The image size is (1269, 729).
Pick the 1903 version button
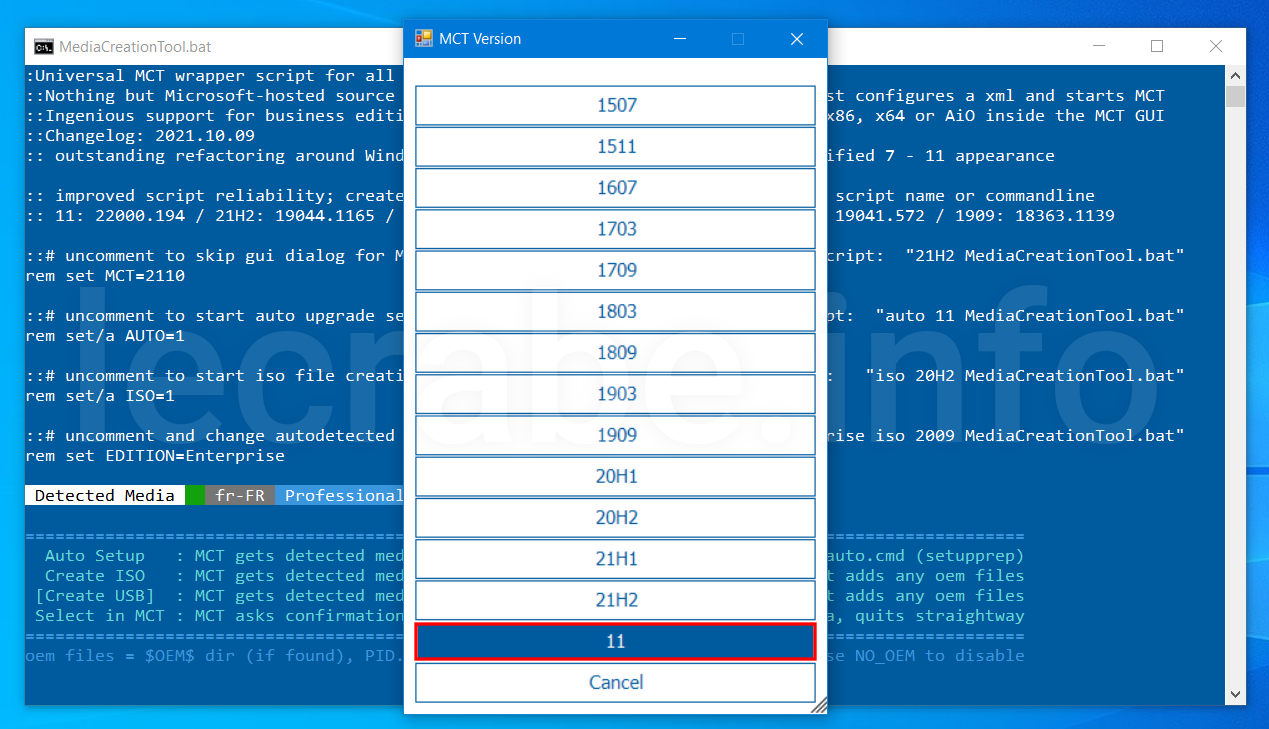[x=616, y=394]
